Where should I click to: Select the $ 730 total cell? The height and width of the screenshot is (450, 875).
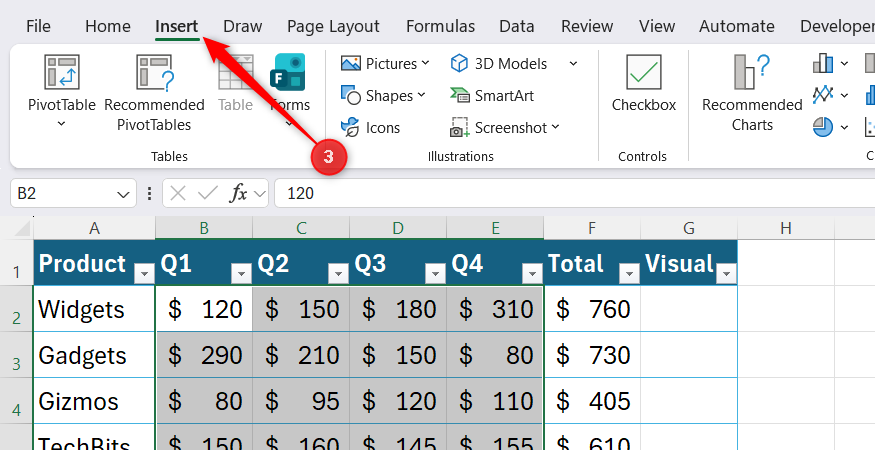point(592,355)
